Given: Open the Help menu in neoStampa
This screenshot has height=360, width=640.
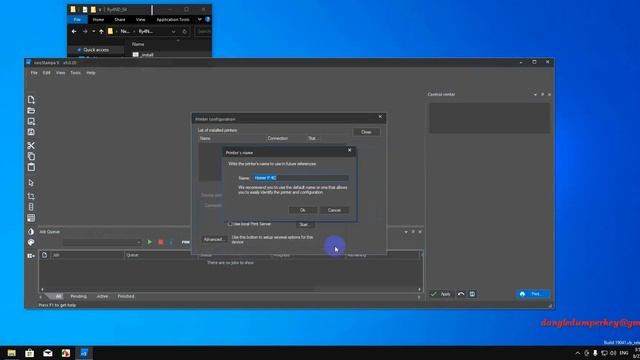Looking at the screenshot, I should (91, 73).
